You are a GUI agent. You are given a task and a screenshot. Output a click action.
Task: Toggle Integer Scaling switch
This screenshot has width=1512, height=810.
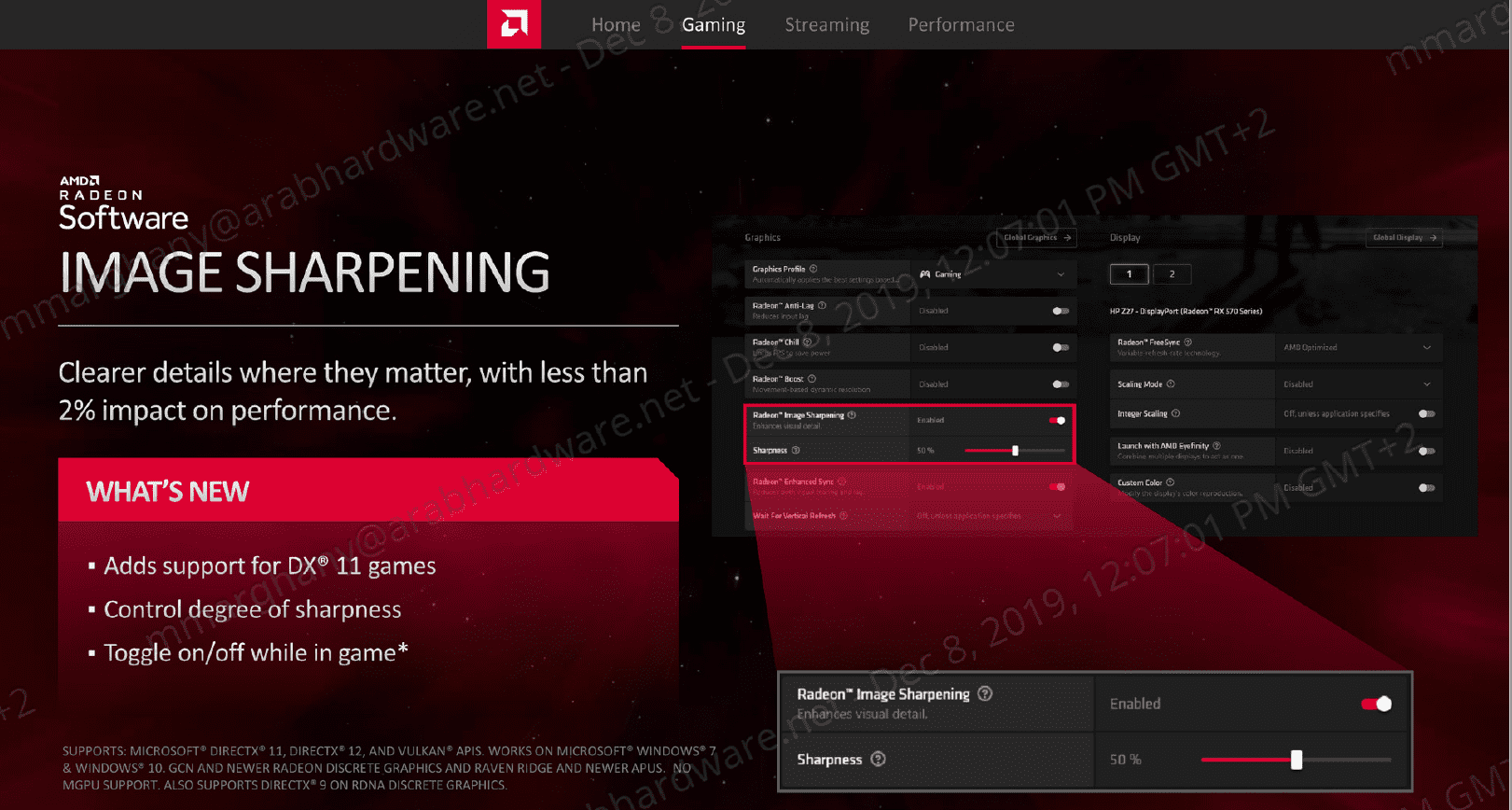[1426, 413]
